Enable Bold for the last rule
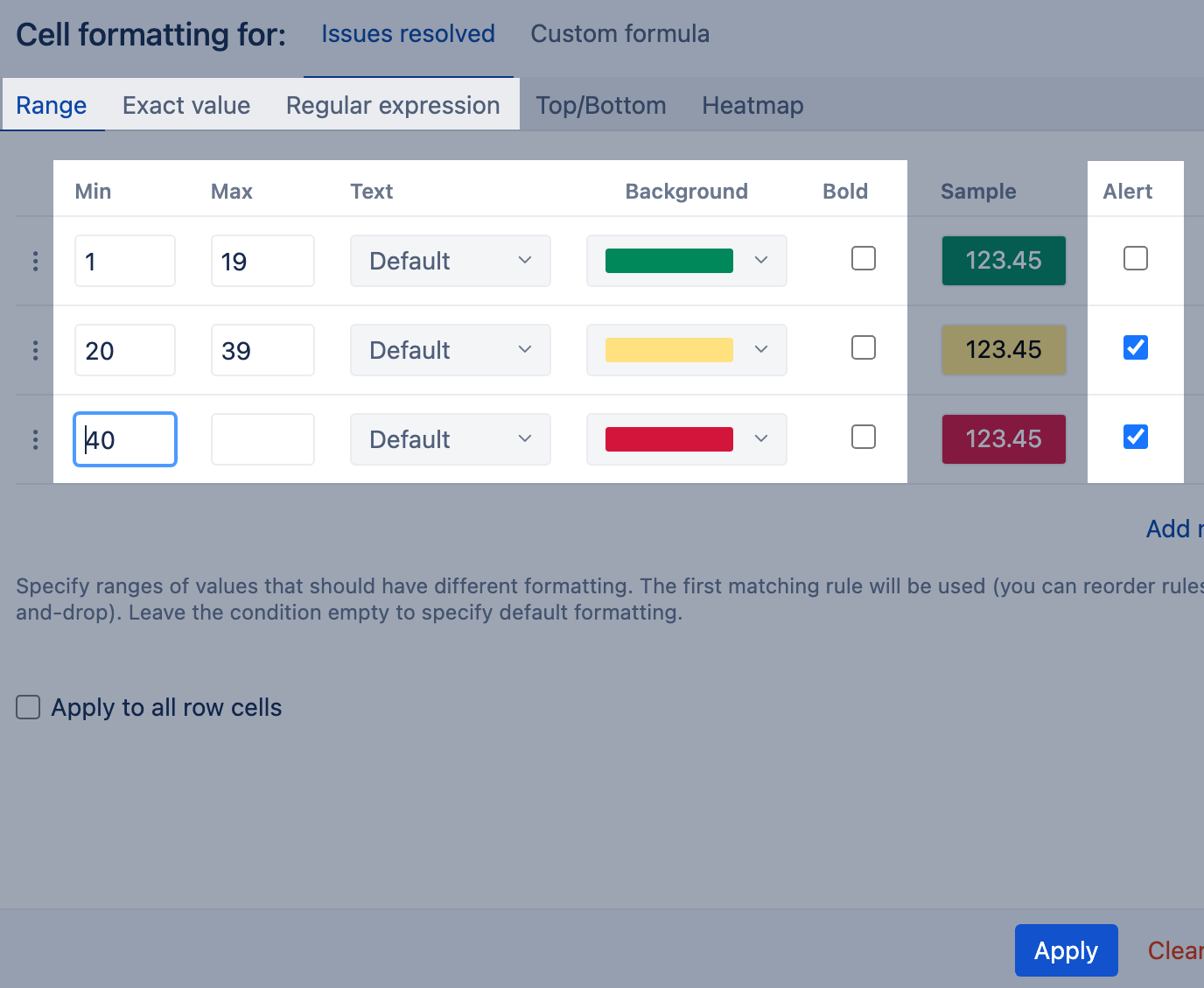 click(x=863, y=437)
